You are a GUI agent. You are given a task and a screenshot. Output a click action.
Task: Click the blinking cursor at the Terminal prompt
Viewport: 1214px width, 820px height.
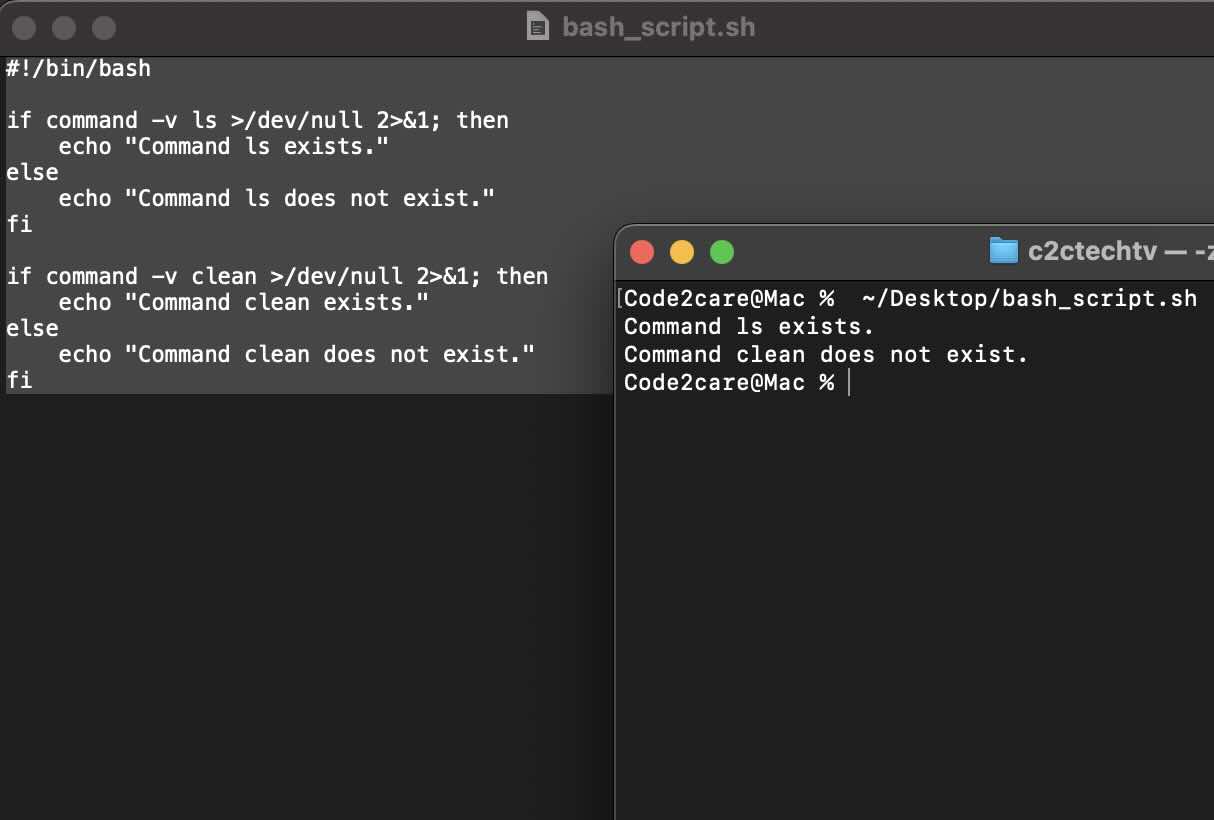click(x=849, y=382)
